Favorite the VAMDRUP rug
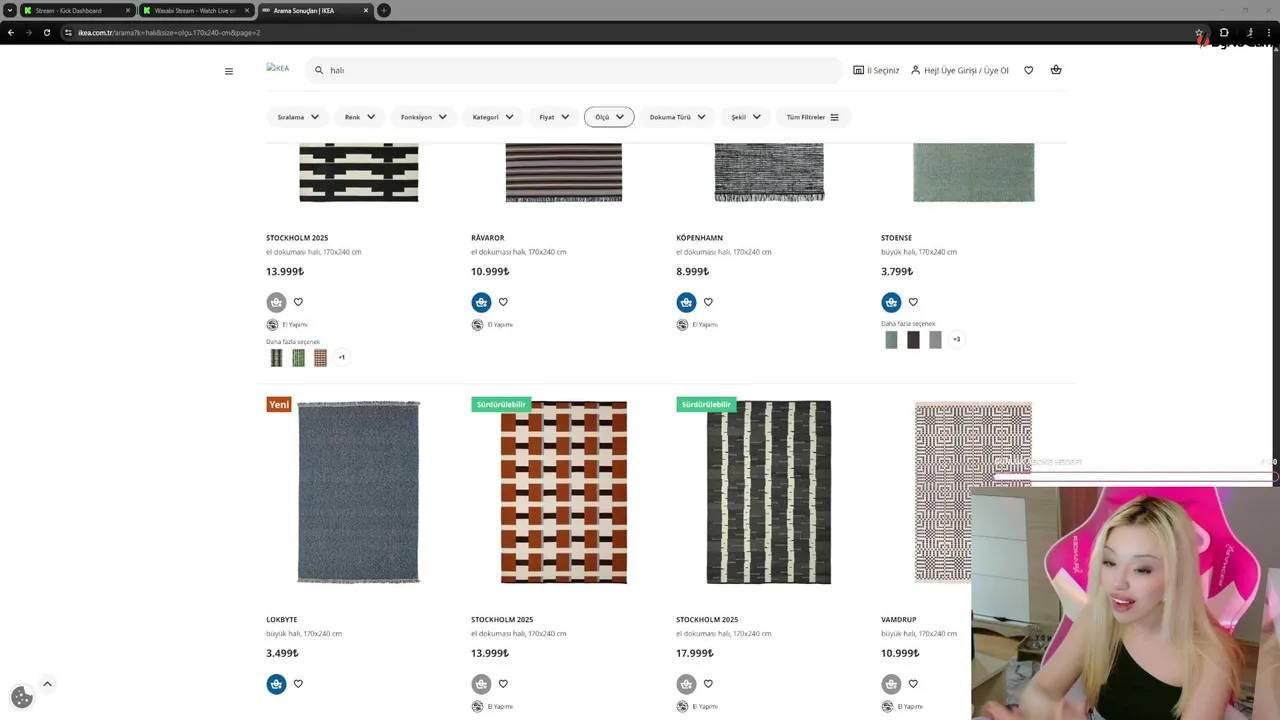Viewport: 1280px width, 720px height. point(913,684)
